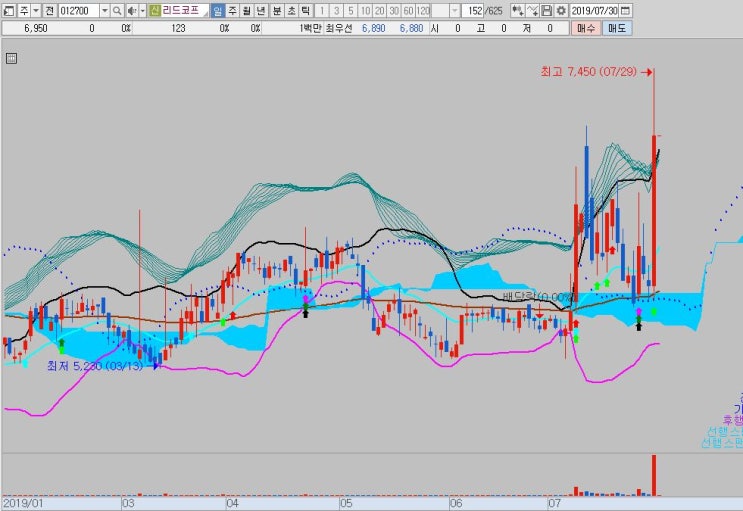Click the candle count field showing 152
The width and height of the screenshot is (743, 511).
click(x=472, y=10)
